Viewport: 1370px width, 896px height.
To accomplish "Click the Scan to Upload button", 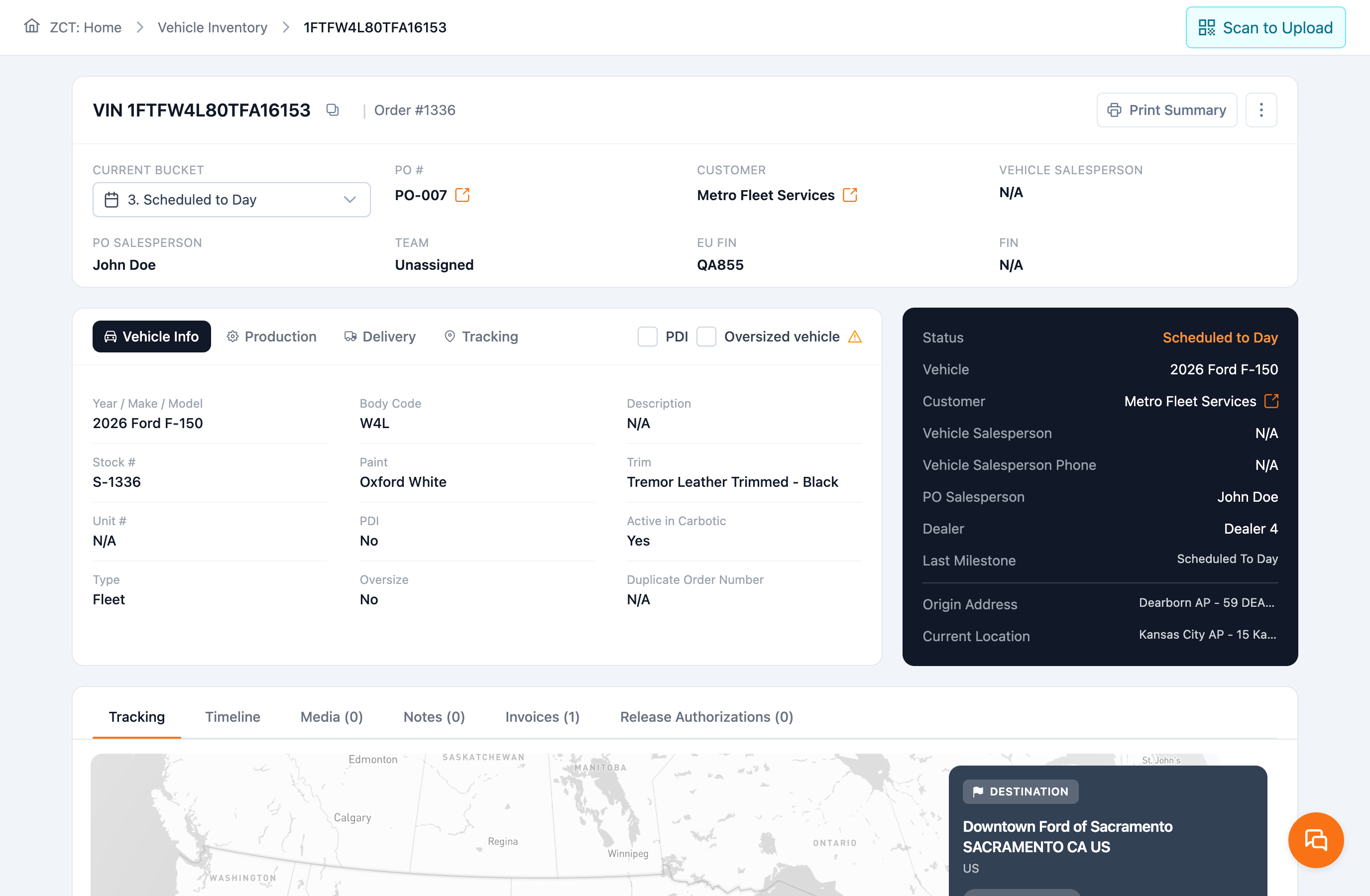I will [x=1265, y=27].
